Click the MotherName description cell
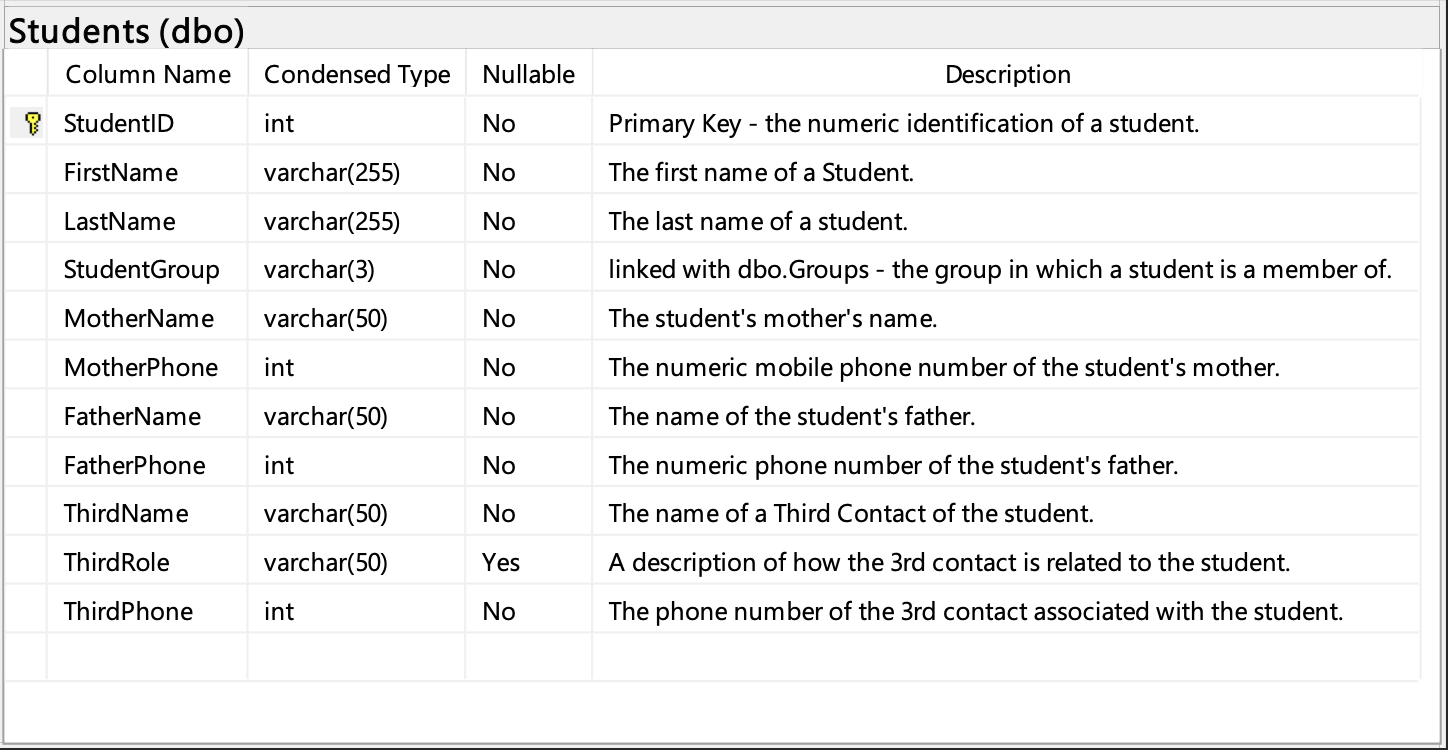 pyautogui.click(x=773, y=319)
